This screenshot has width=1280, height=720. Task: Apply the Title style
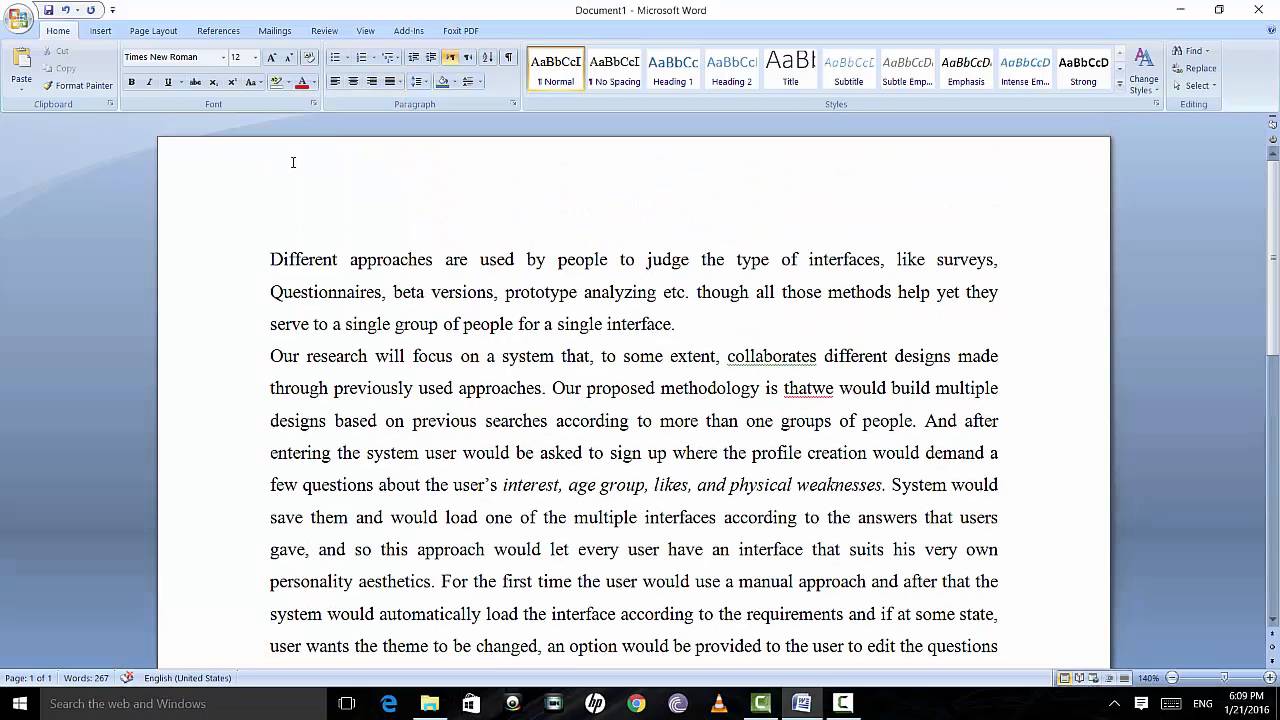pos(790,69)
